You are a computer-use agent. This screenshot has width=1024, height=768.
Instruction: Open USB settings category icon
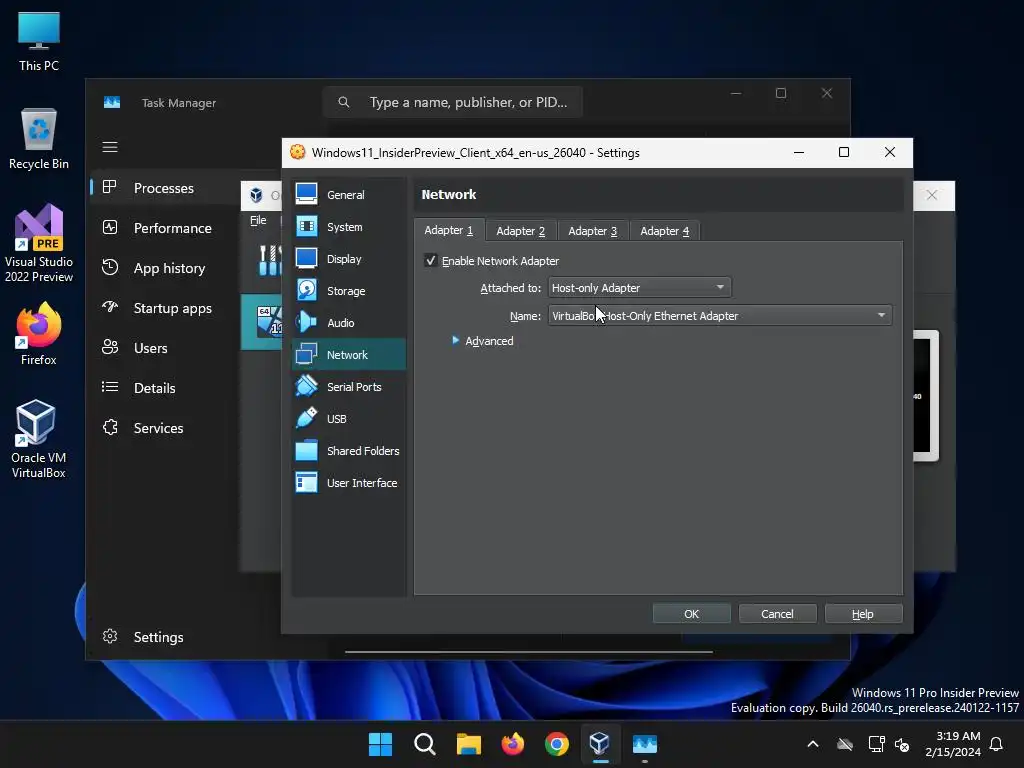(x=306, y=418)
